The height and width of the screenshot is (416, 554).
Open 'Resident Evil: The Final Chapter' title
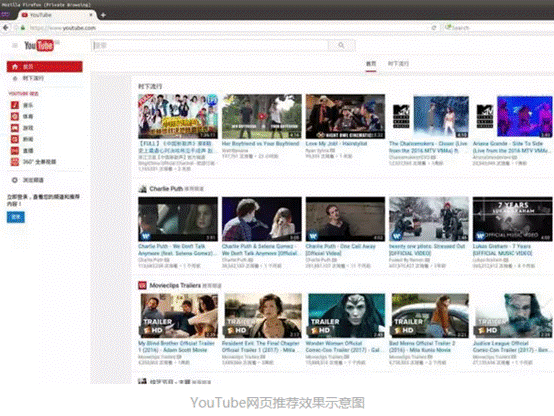click(261, 347)
